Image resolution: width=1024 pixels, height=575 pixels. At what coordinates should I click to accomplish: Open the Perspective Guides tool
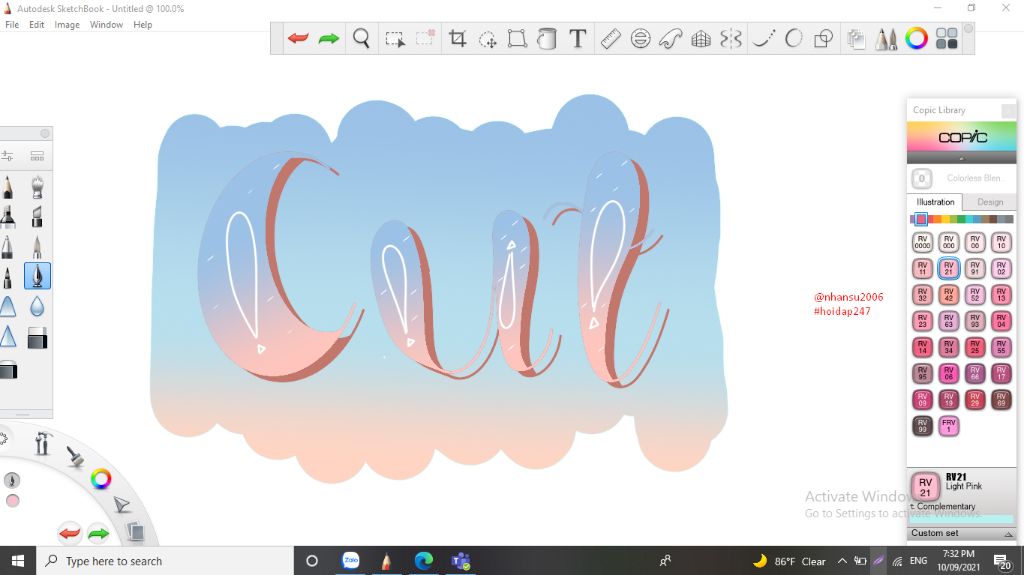[x=701, y=39]
